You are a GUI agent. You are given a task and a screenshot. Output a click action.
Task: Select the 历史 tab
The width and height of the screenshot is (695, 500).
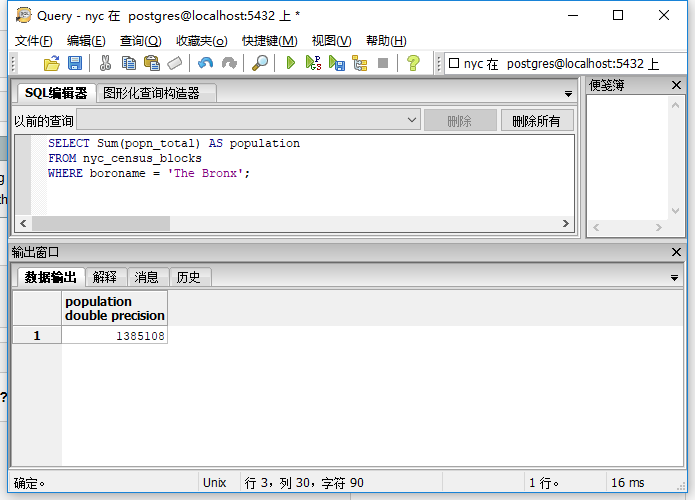tap(189, 277)
